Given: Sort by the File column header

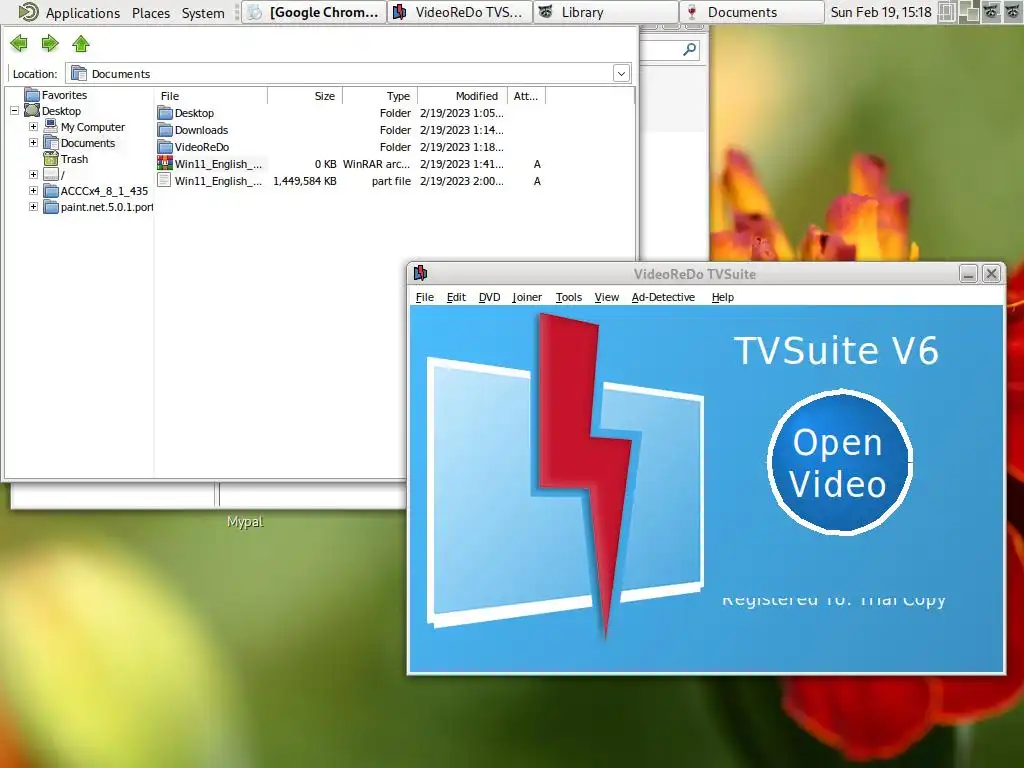Looking at the screenshot, I should [x=211, y=96].
